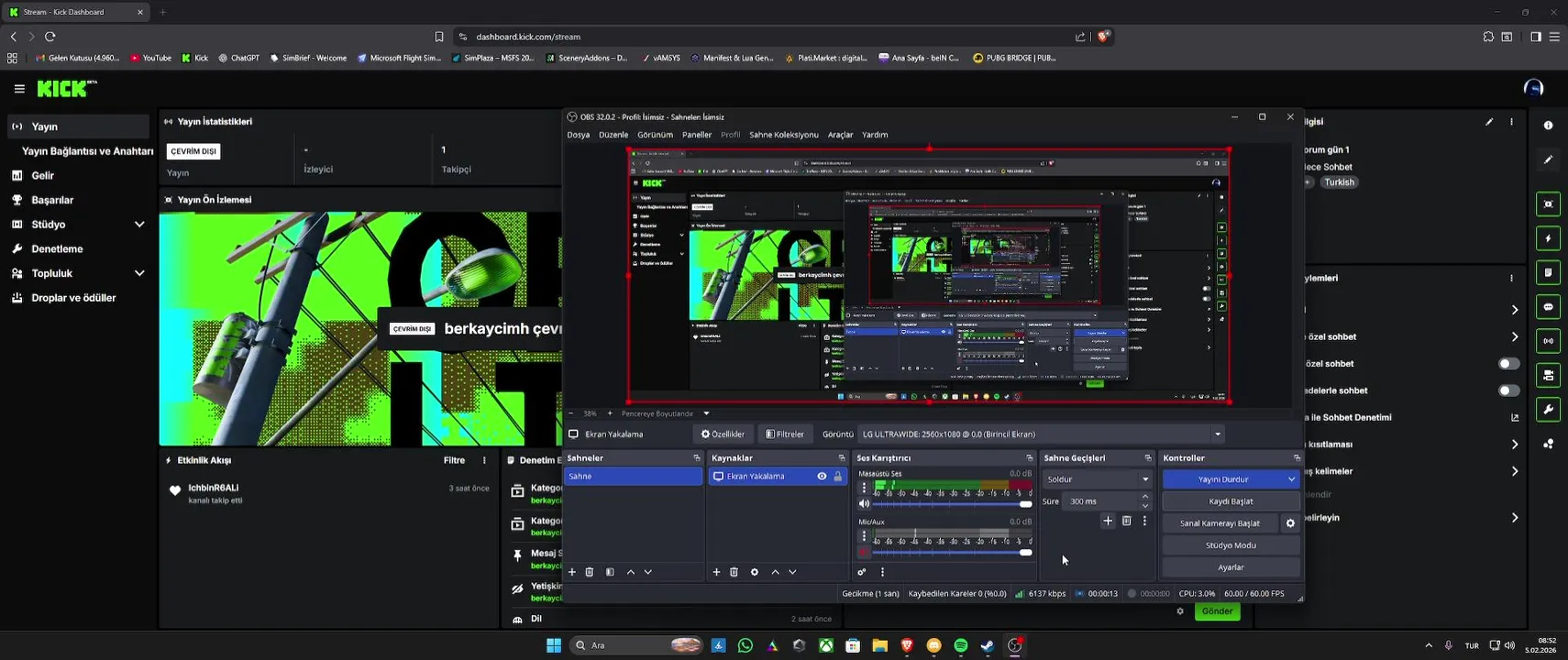
Task: Open scene filters icon in Sahneler panel
Action: click(x=610, y=572)
